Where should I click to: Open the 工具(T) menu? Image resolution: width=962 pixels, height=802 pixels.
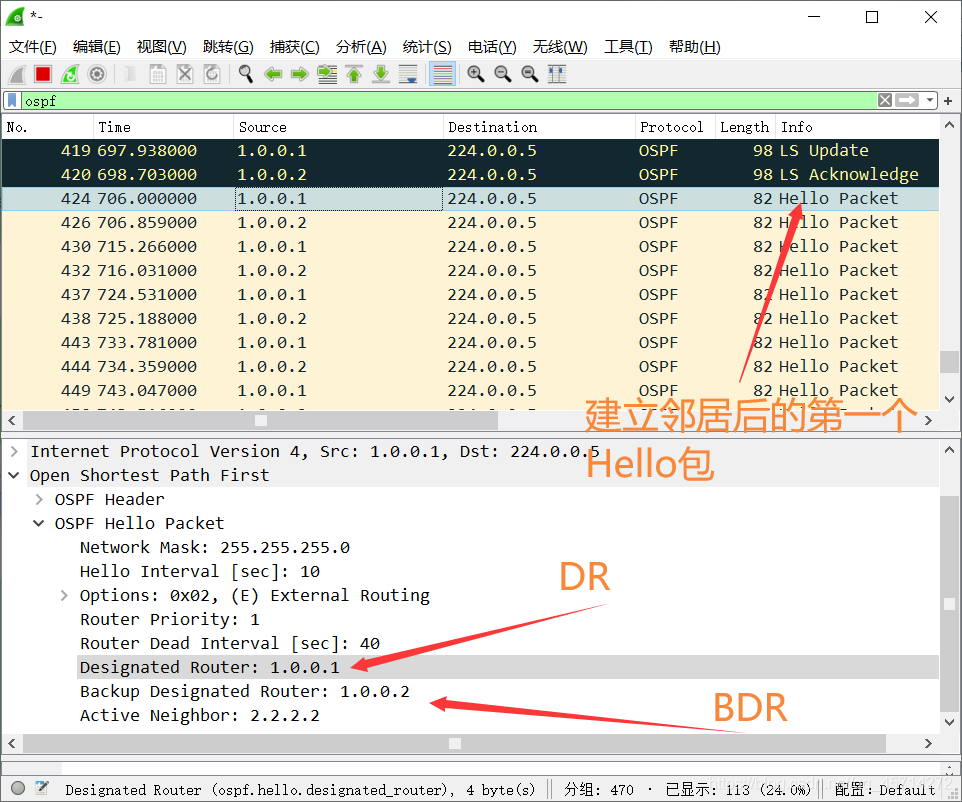point(628,47)
